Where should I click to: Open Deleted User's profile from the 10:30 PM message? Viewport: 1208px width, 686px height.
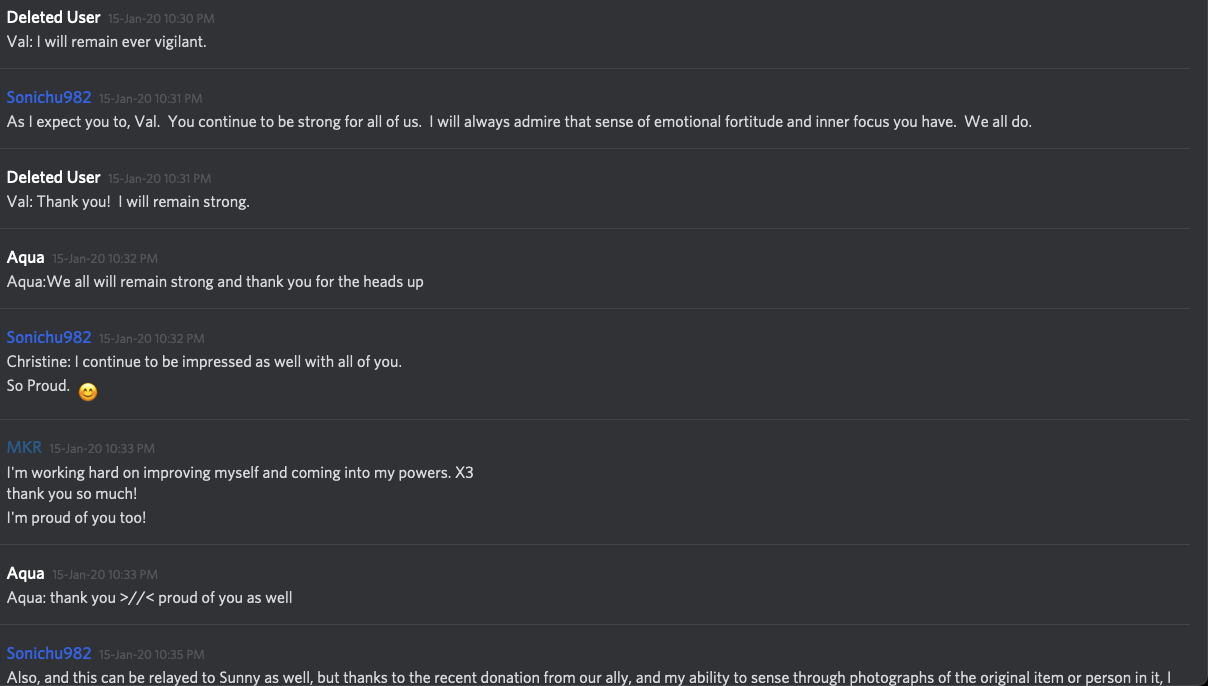click(53, 17)
